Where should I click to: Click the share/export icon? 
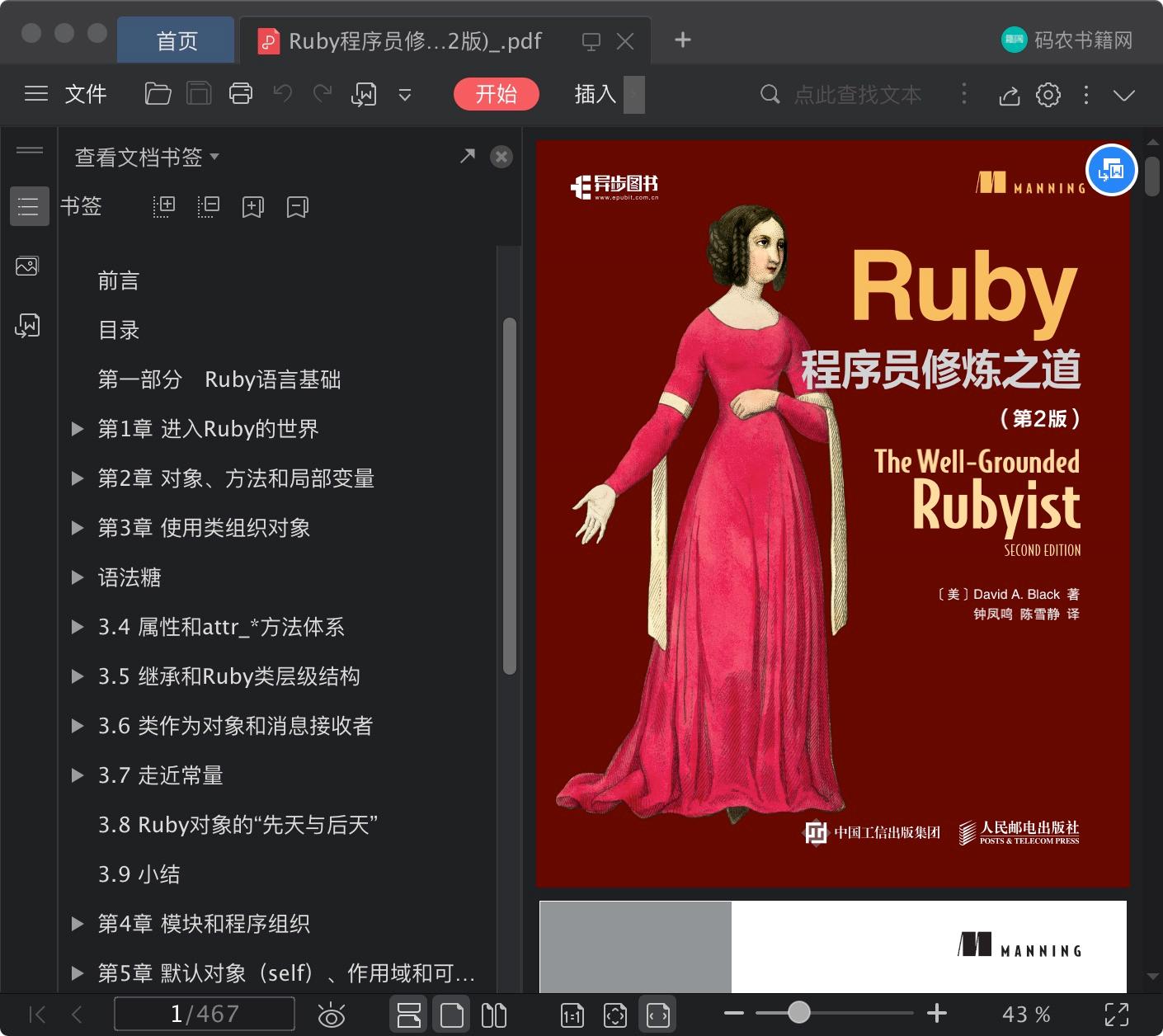point(1010,96)
